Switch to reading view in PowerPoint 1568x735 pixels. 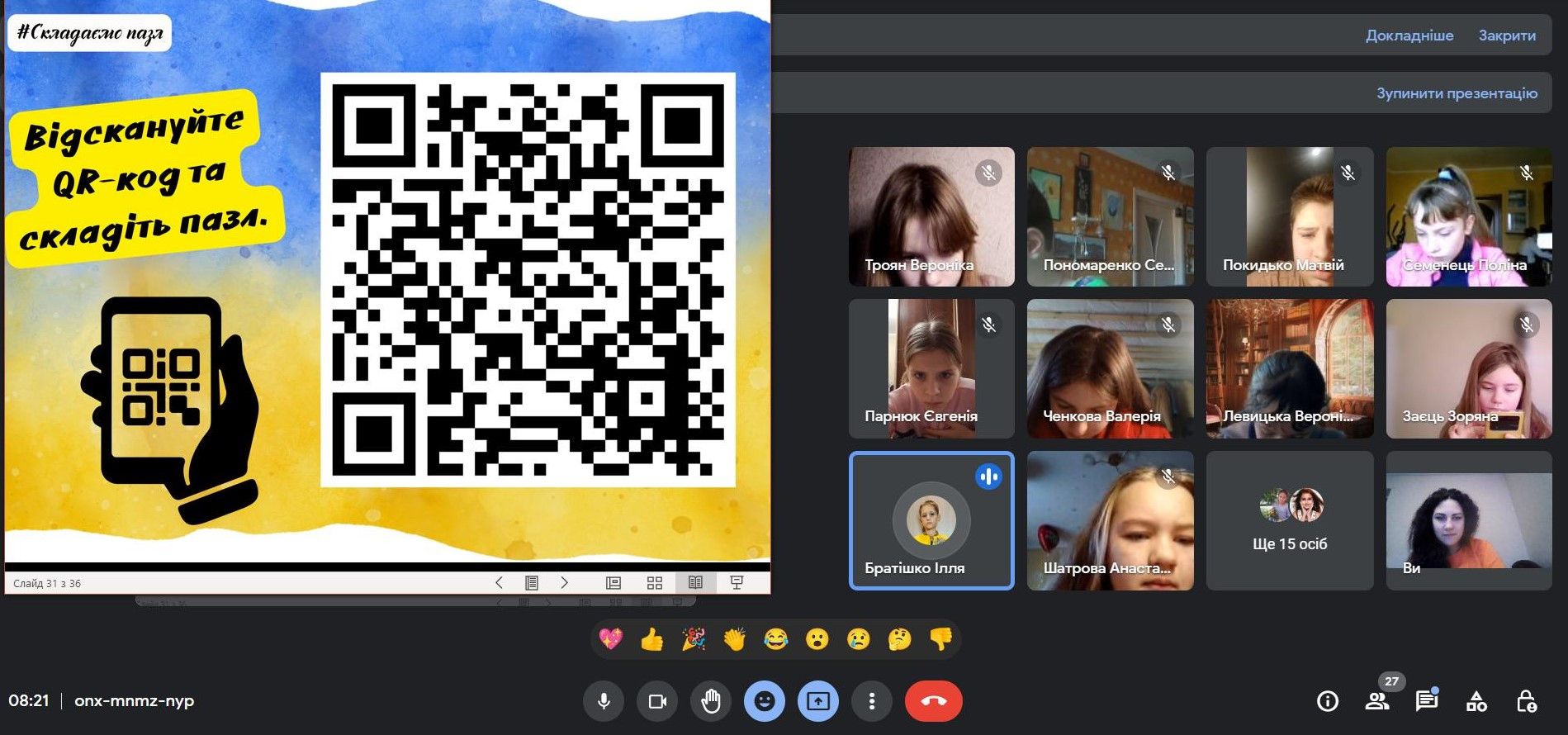click(x=695, y=583)
